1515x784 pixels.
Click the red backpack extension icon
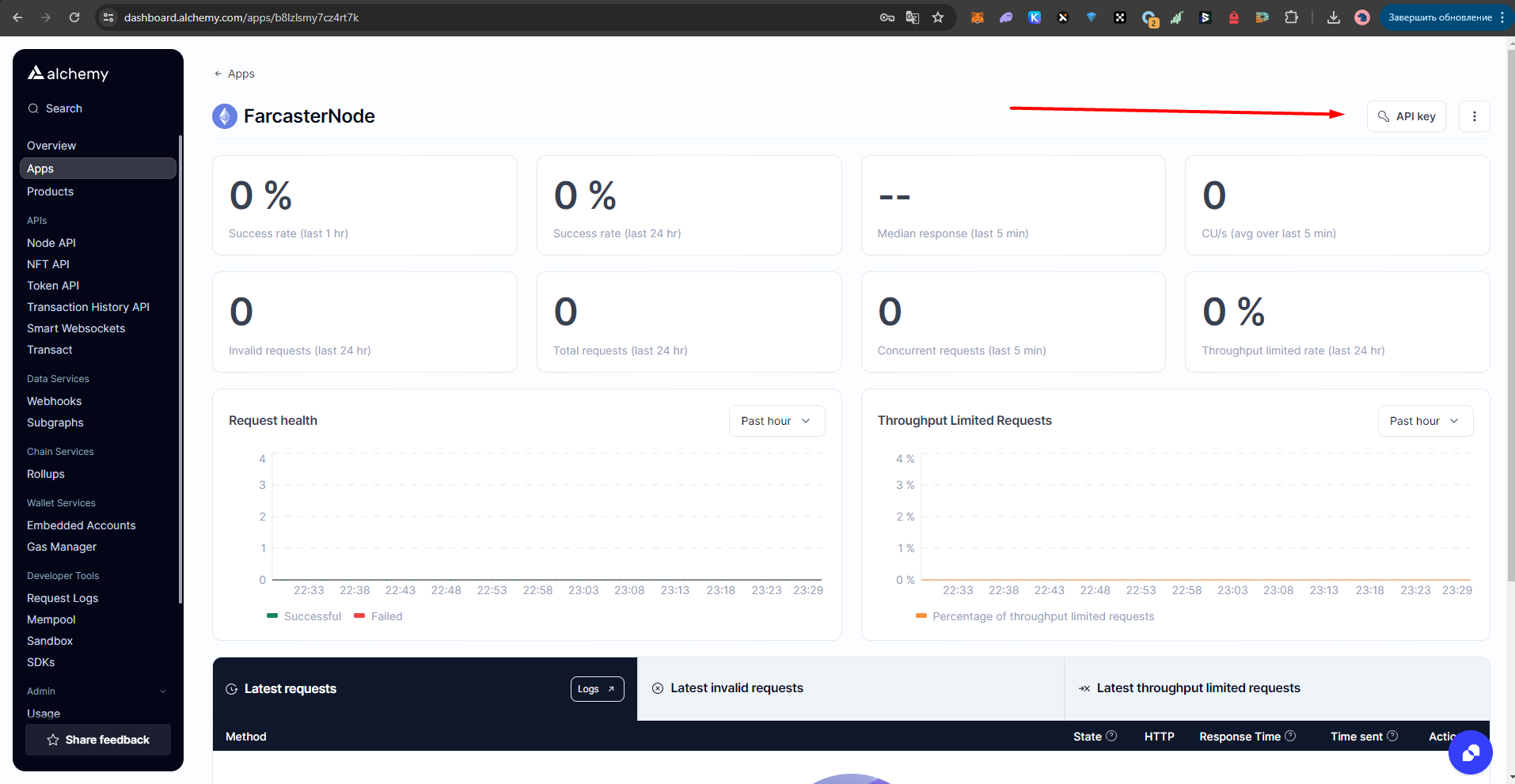coord(1234,17)
